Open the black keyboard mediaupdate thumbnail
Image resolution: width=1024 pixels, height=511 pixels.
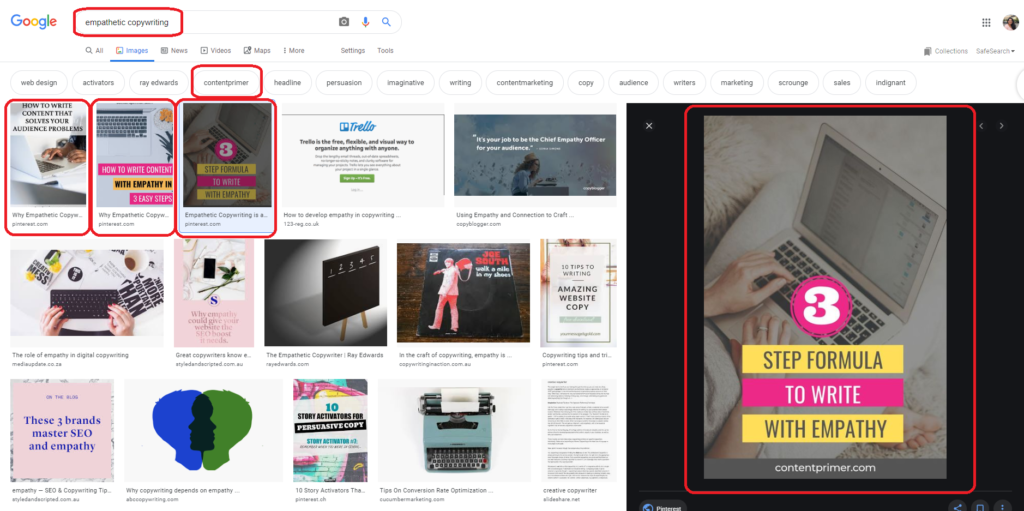coord(87,293)
